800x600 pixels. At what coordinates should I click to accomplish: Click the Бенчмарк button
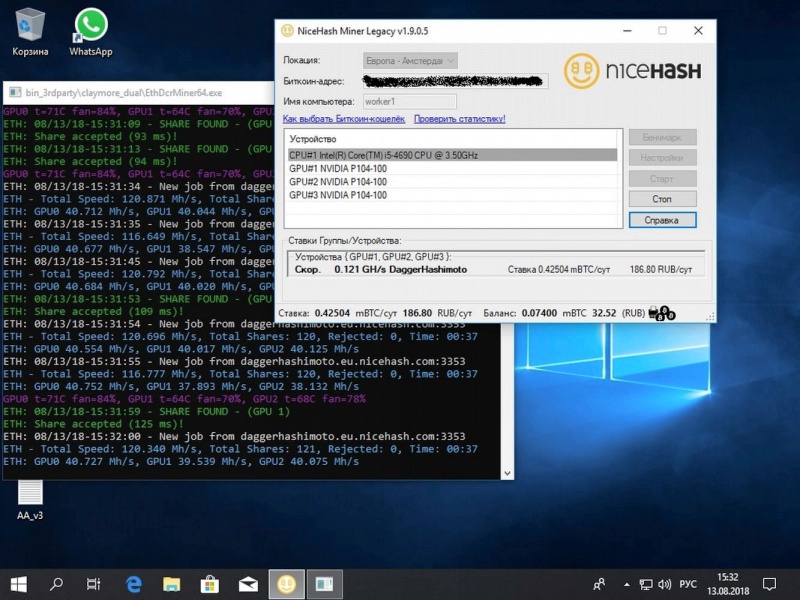[x=662, y=137]
